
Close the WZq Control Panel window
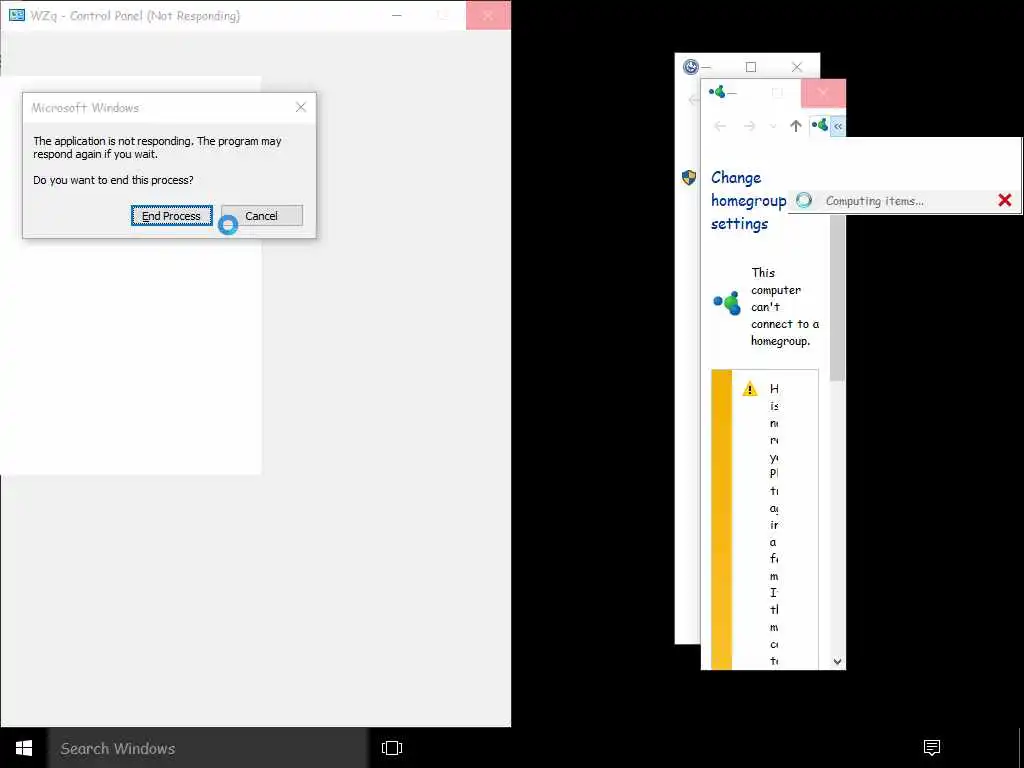488,15
